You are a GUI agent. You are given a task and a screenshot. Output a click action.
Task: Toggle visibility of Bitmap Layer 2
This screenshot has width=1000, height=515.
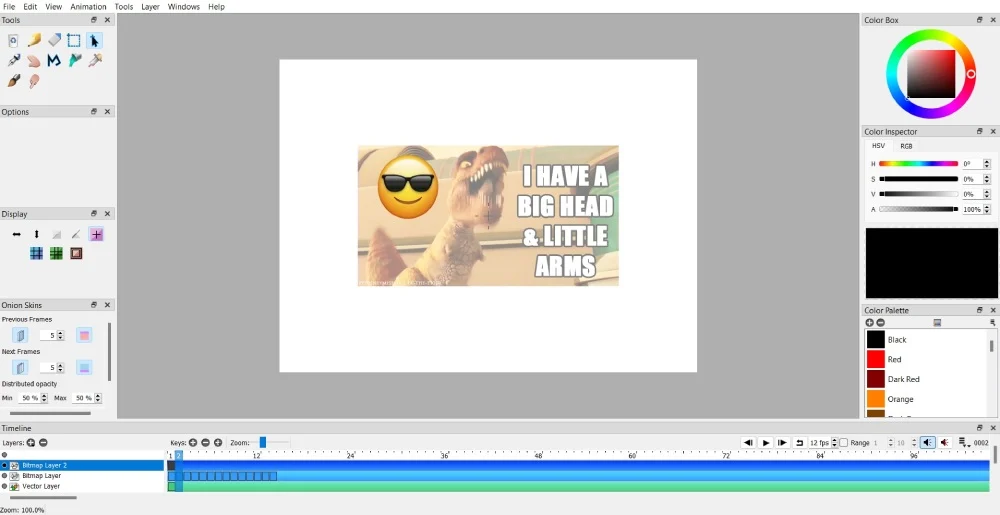click(4, 465)
